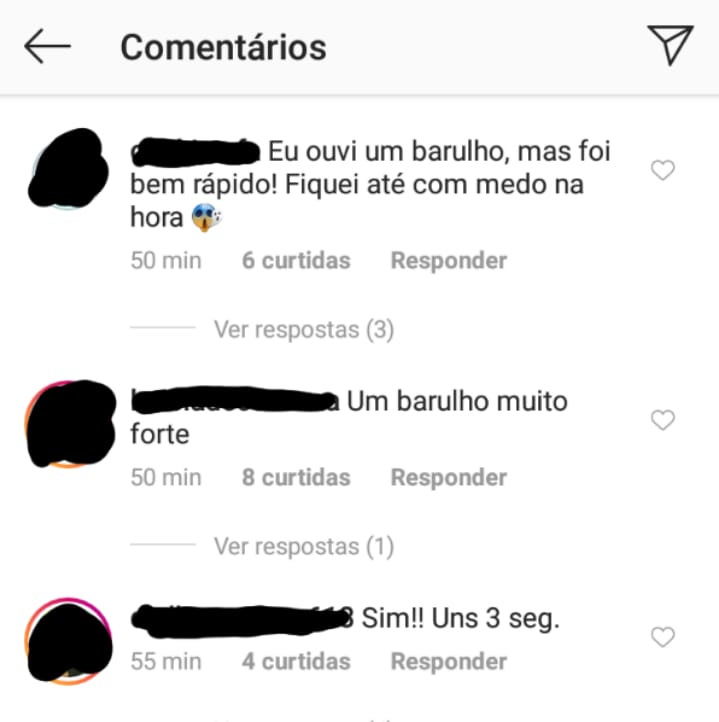View the 4 curtidas list

(296, 662)
